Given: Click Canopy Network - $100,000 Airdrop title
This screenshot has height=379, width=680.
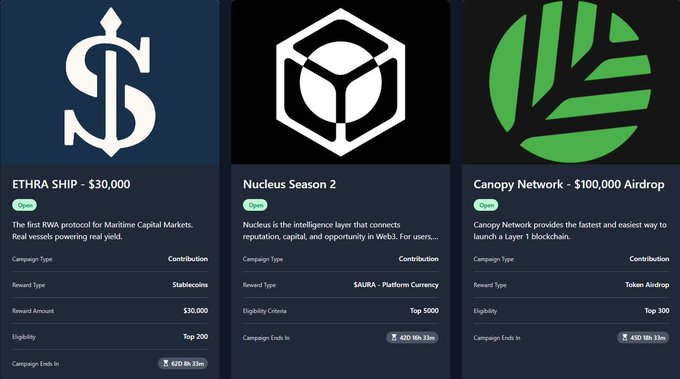Looking at the screenshot, I should [x=569, y=184].
